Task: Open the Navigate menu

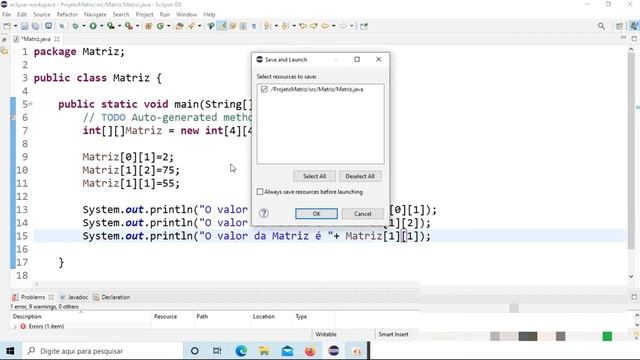Action: coord(95,14)
